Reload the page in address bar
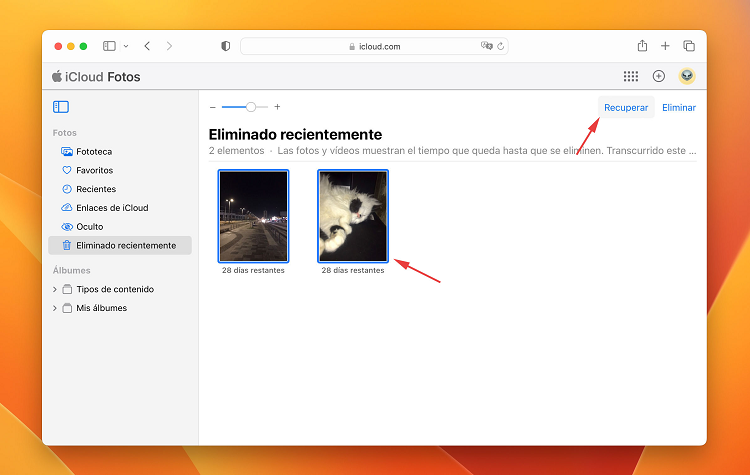 tap(501, 46)
